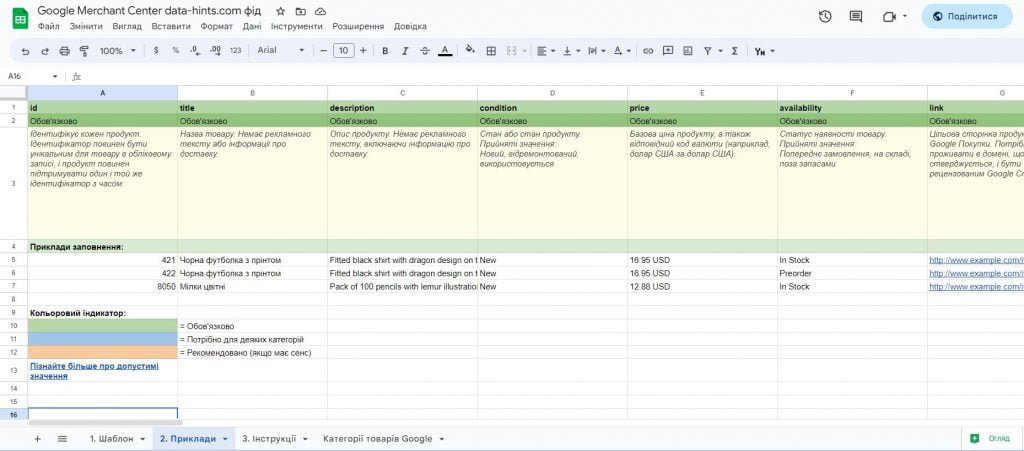The width and height of the screenshot is (1024, 451).
Task: Open version history clock icon
Action: 825,16
